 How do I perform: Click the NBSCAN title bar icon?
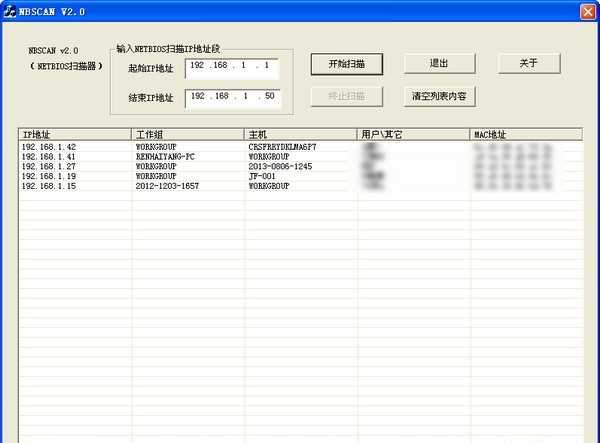[x=9, y=11]
